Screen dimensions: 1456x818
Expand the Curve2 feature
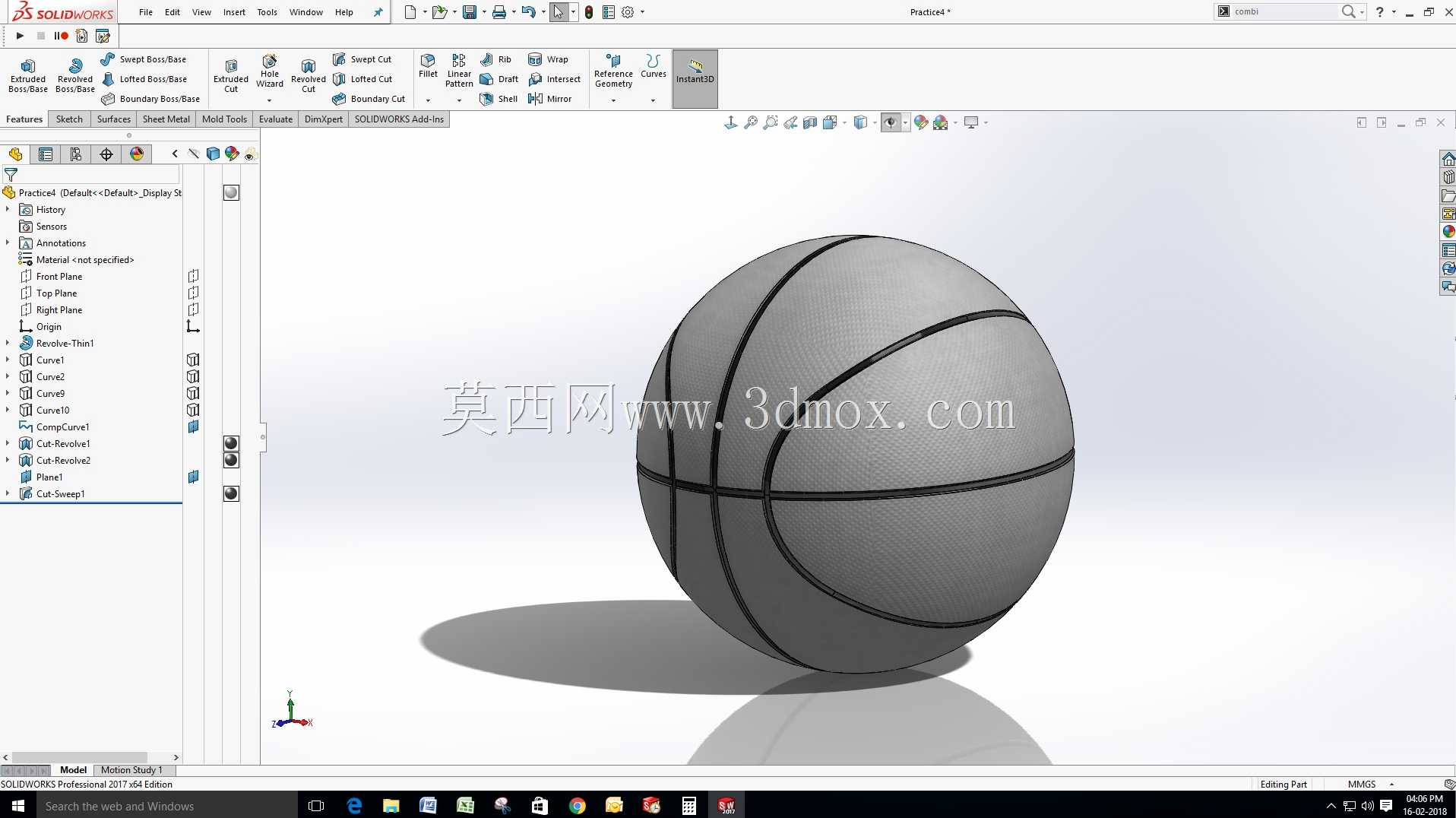tap(8, 376)
